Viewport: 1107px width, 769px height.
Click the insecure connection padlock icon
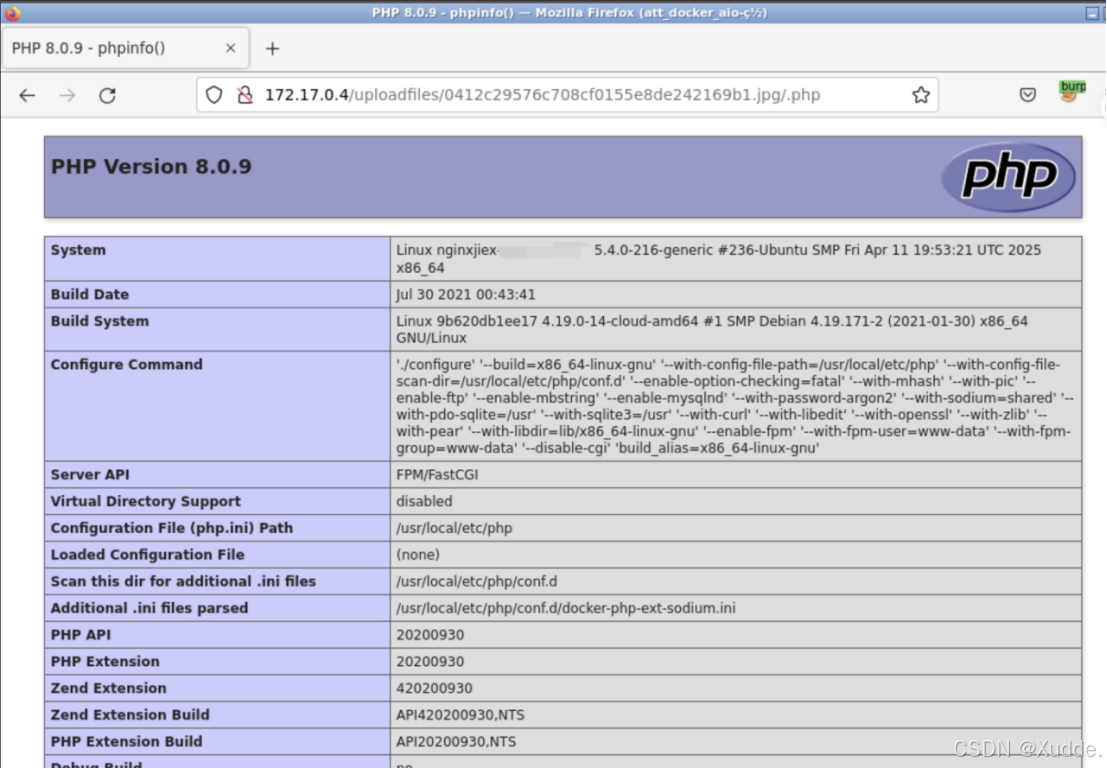click(245, 95)
